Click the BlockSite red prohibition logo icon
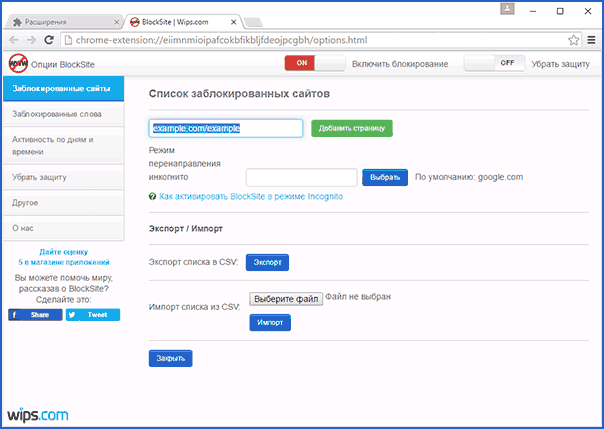The width and height of the screenshot is (604, 429). (x=18, y=64)
